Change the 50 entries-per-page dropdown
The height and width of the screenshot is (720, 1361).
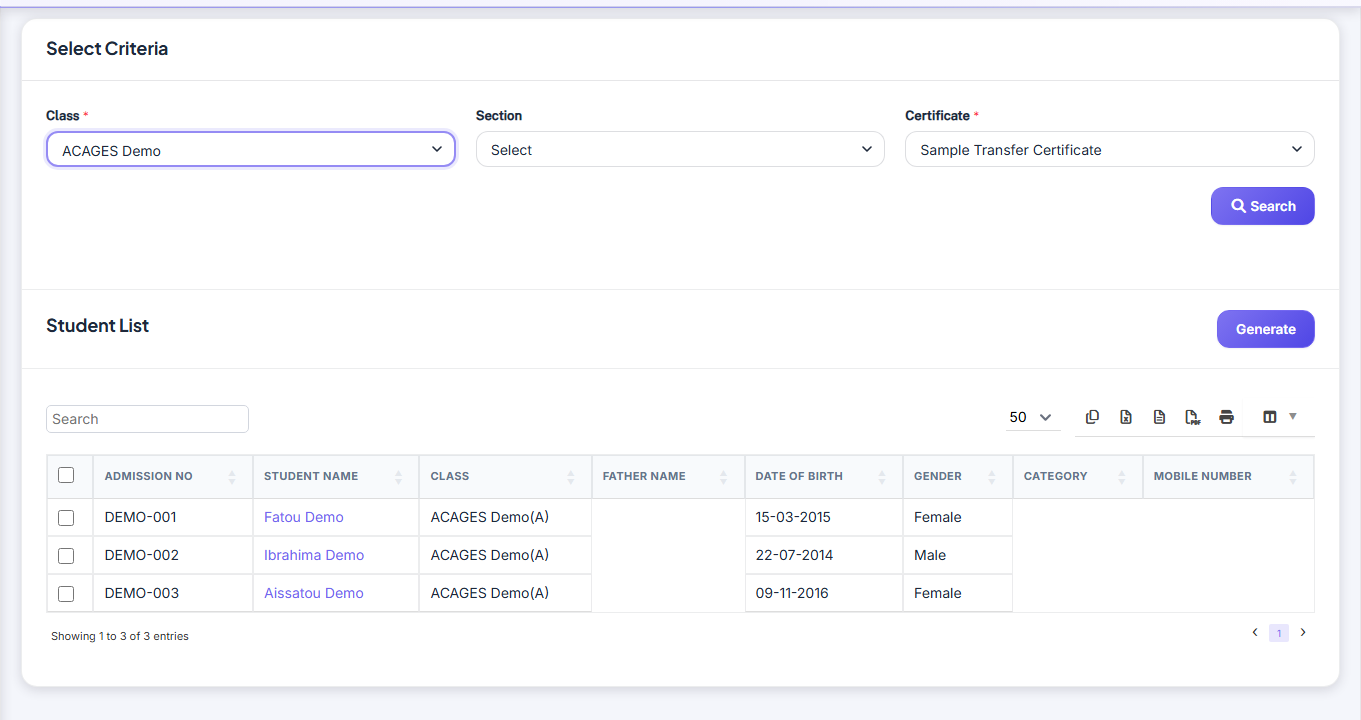(1032, 417)
